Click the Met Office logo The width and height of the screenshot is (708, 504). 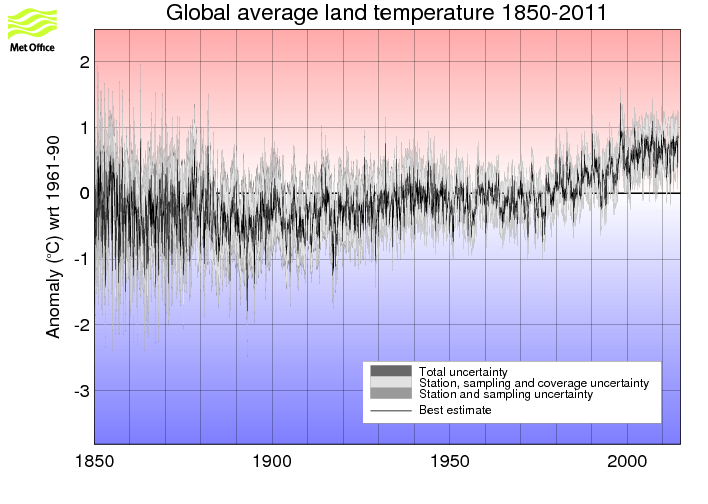tap(32, 31)
